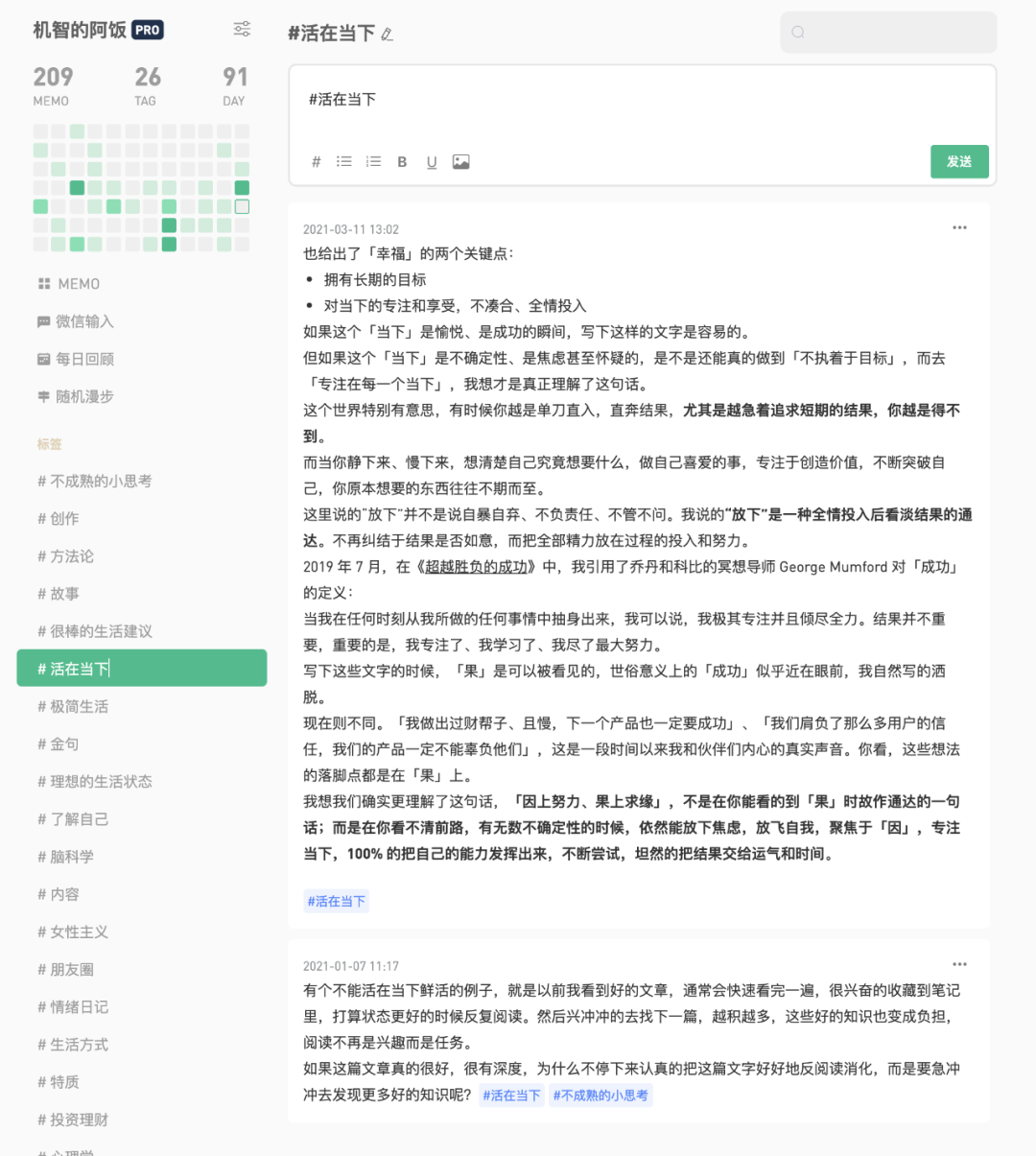Focus the search input field
The image size is (1036, 1156).
[x=888, y=33]
